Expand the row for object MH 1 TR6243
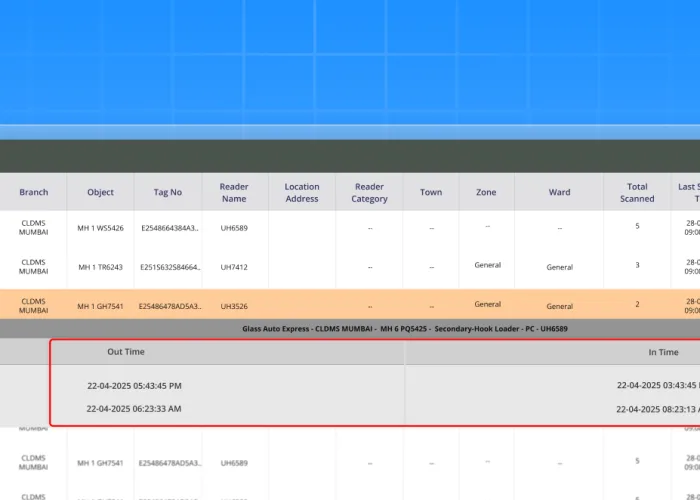 click(100, 267)
